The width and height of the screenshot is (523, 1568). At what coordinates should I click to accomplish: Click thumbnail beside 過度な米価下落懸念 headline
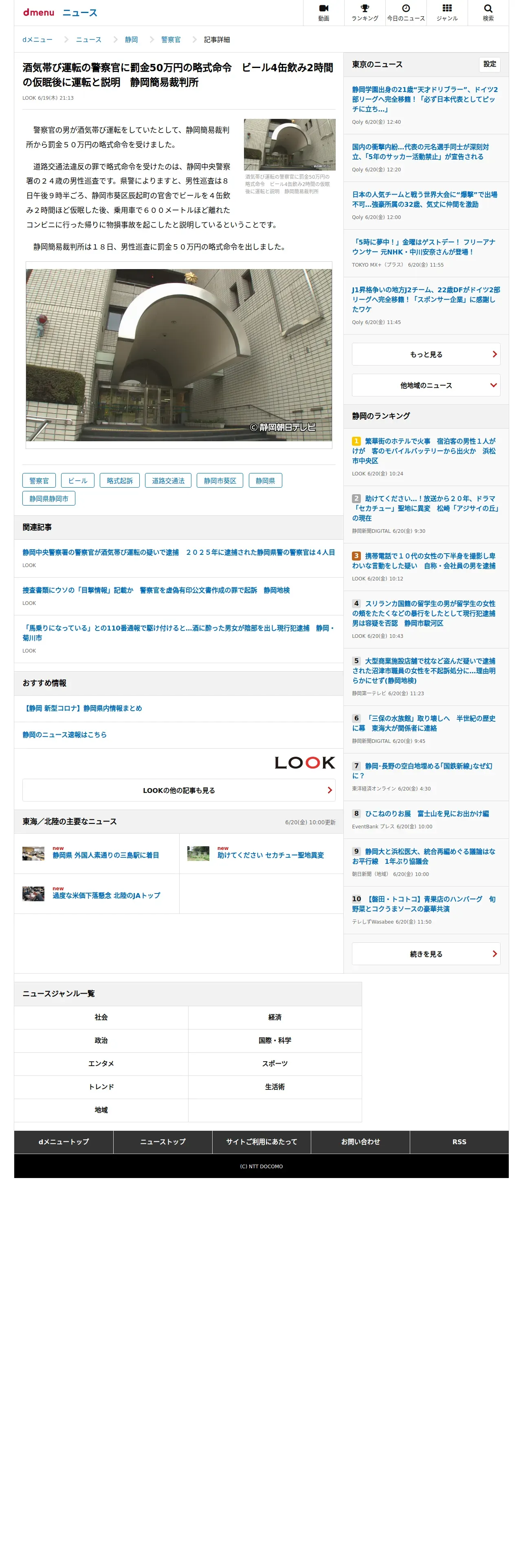(x=33, y=893)
